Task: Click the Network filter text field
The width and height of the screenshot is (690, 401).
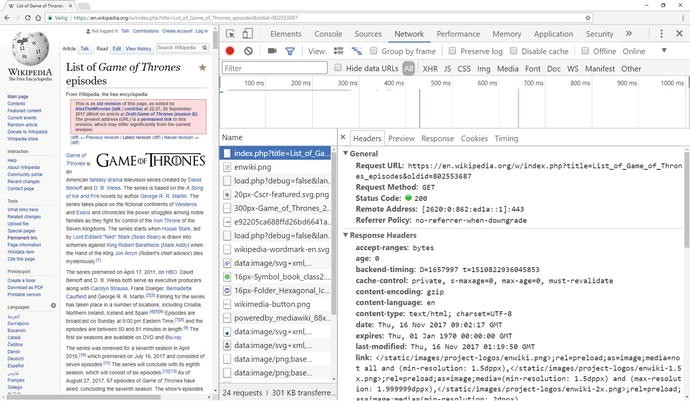Action: (x=275, y=68)
